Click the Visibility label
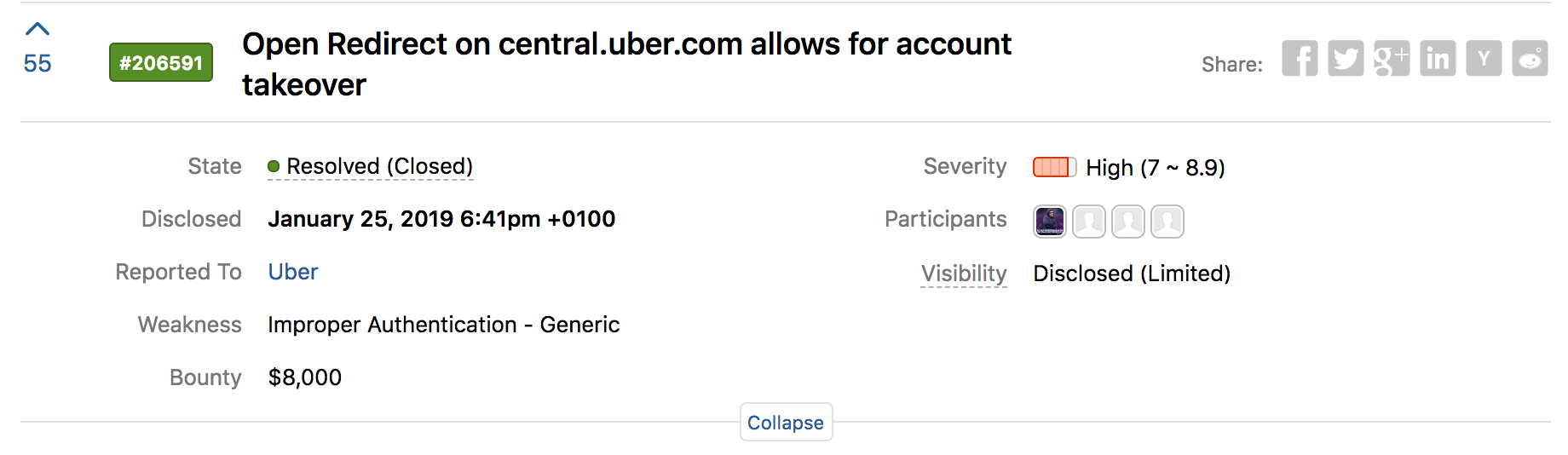The image size is (1568, 455). point(964,274)
